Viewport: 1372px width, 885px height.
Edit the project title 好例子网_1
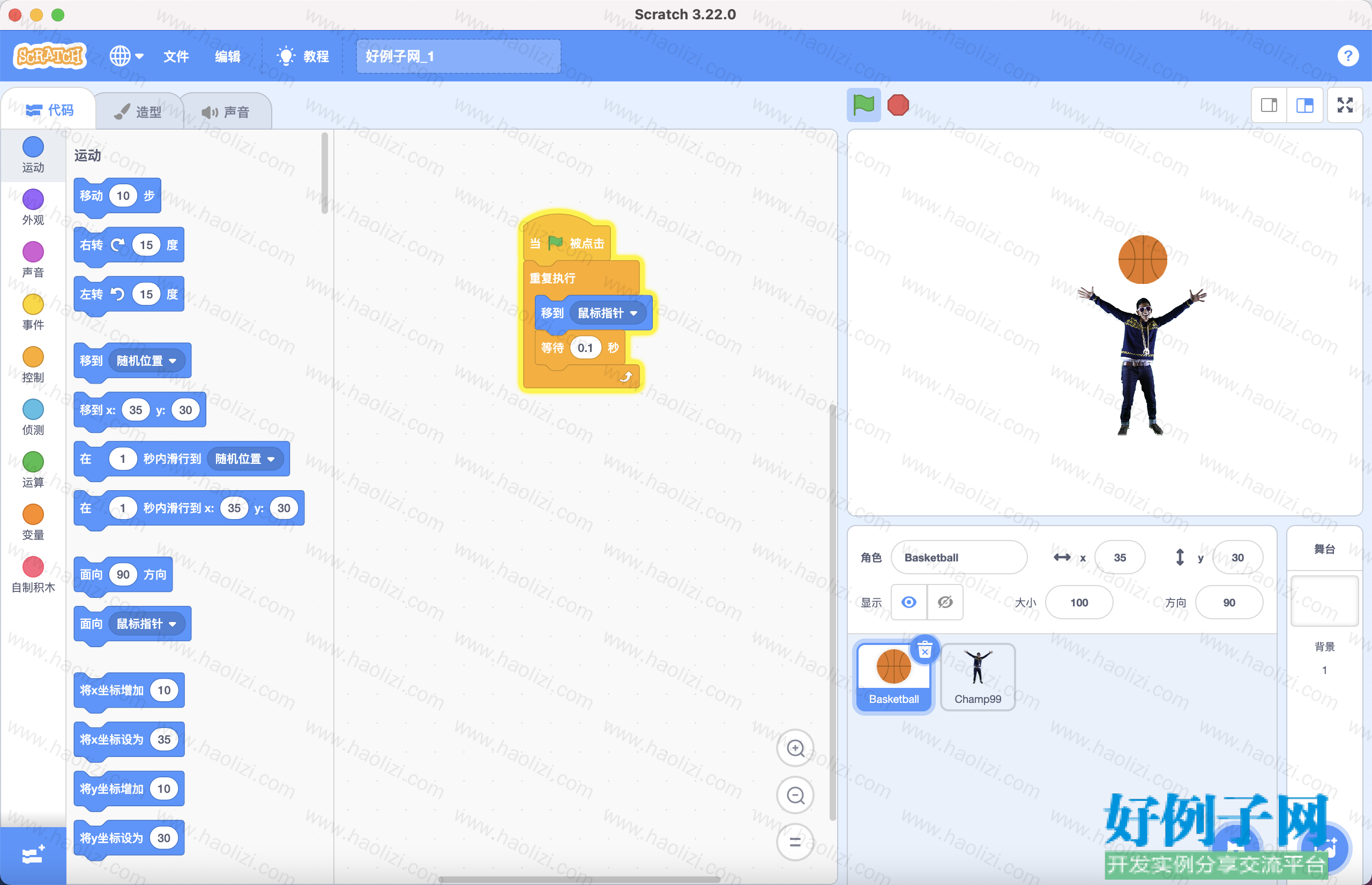(x=458, y=56)
